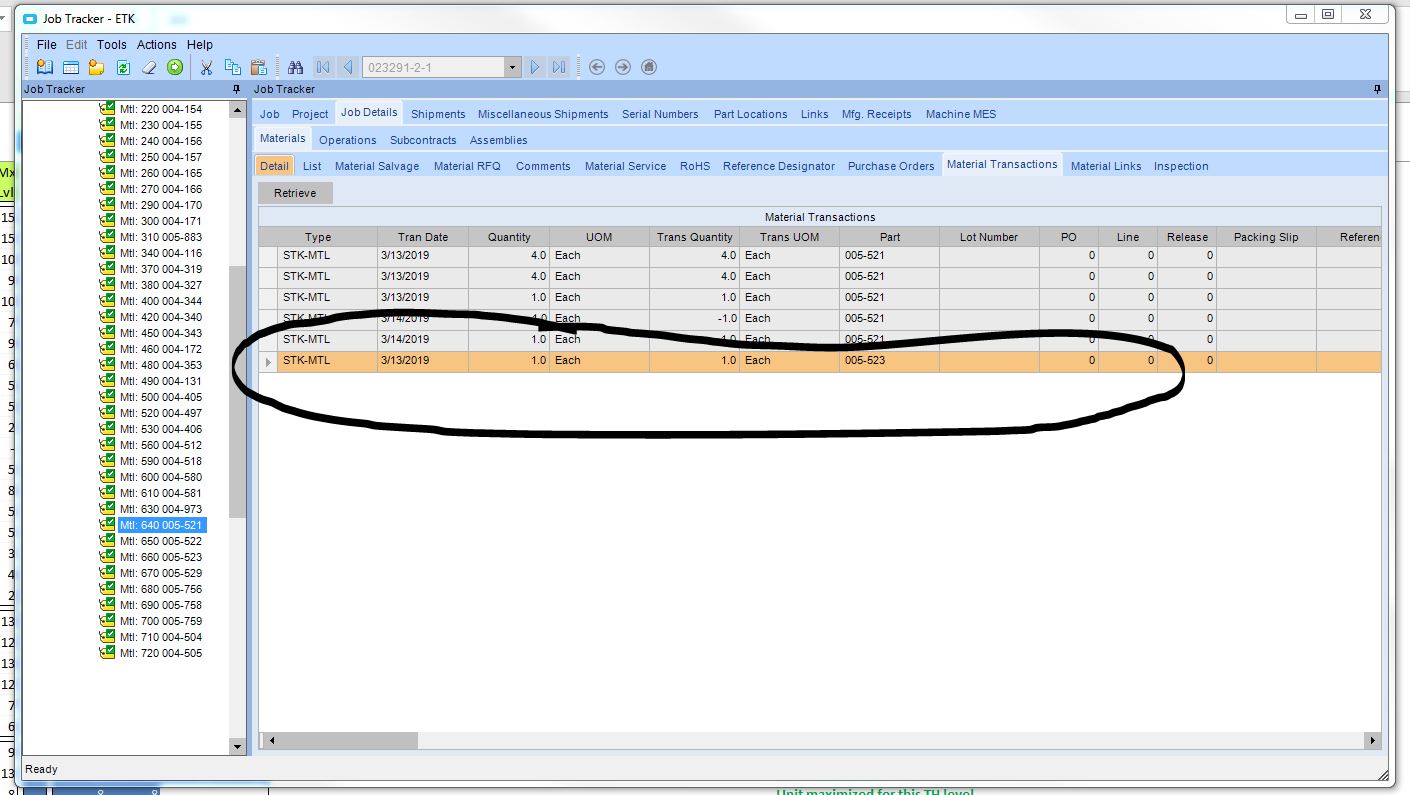Open the Miscellaneous Shipments tab
1410x795 pixels.
[x=543, y=114]
